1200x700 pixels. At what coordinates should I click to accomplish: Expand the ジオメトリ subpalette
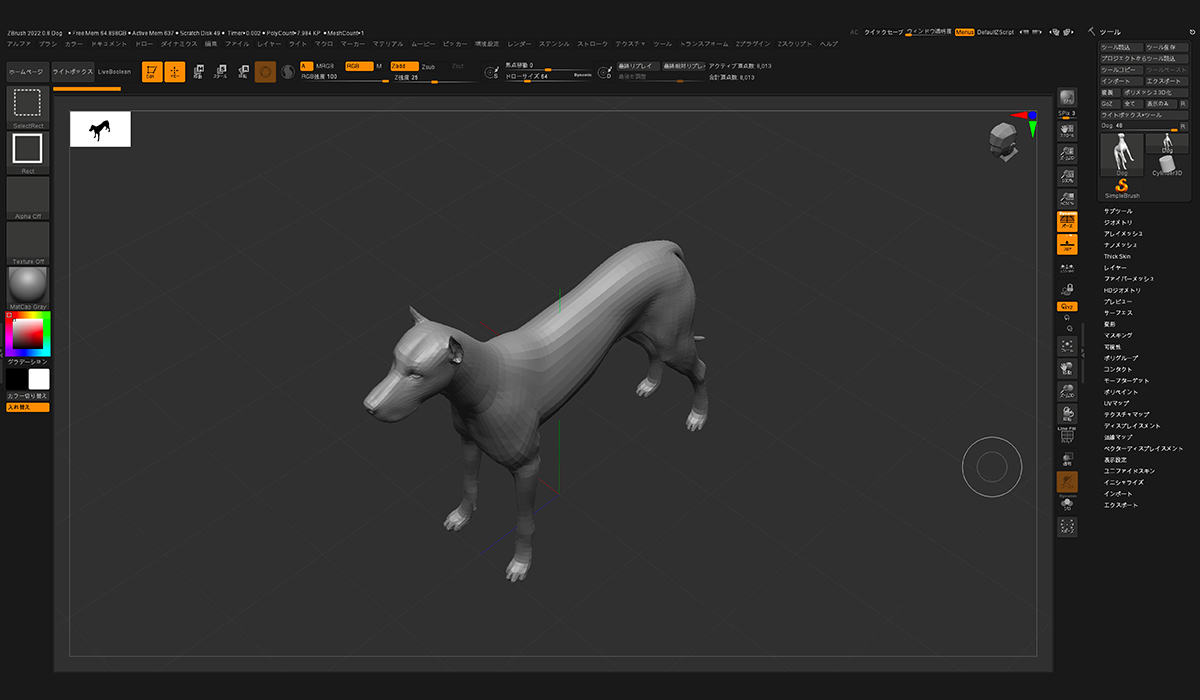click(x=1116, y=222)
